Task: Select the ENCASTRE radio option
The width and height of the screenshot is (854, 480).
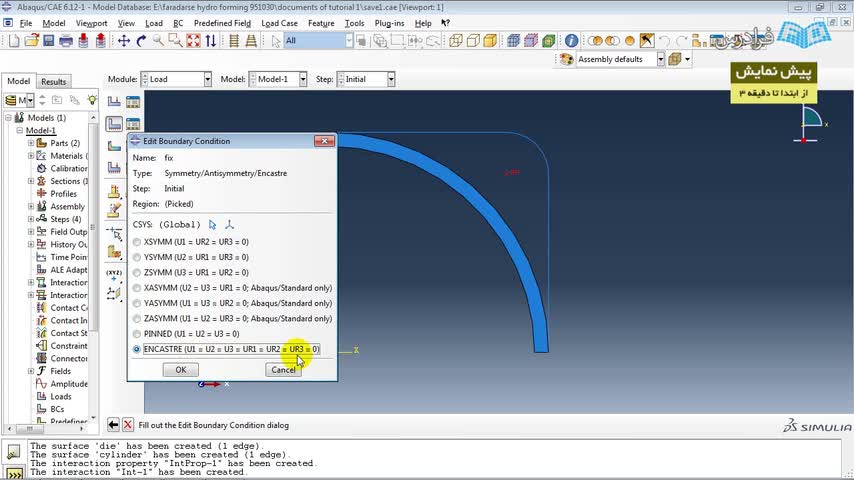Action: coord(137,349)
